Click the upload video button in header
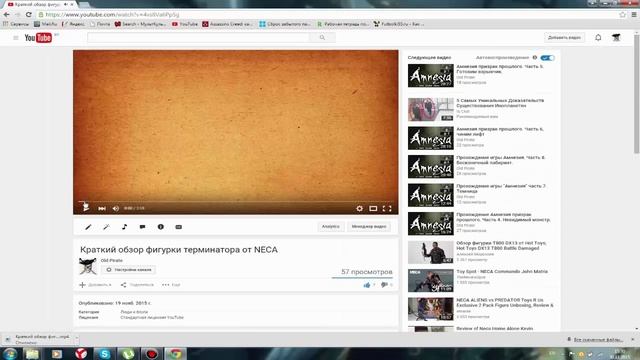The image size is (640, 360). tap(564, 38)
